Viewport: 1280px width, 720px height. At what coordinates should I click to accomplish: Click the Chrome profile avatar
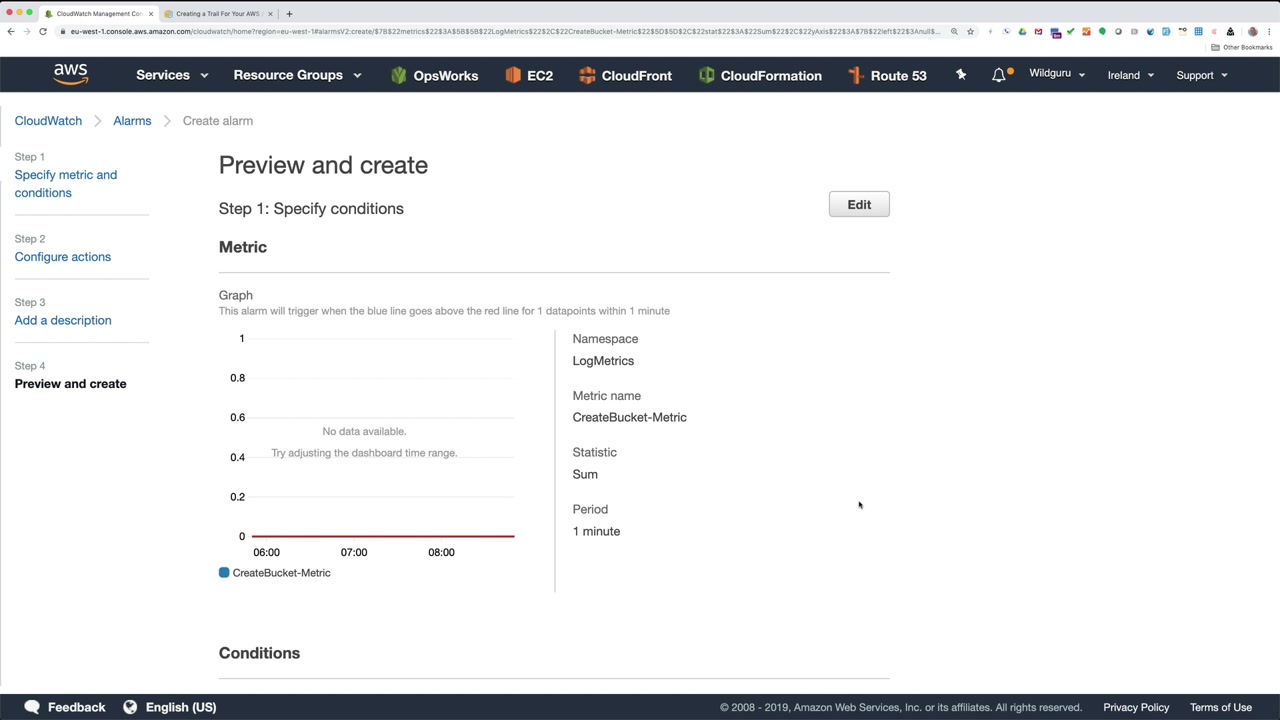[1253, 32]
